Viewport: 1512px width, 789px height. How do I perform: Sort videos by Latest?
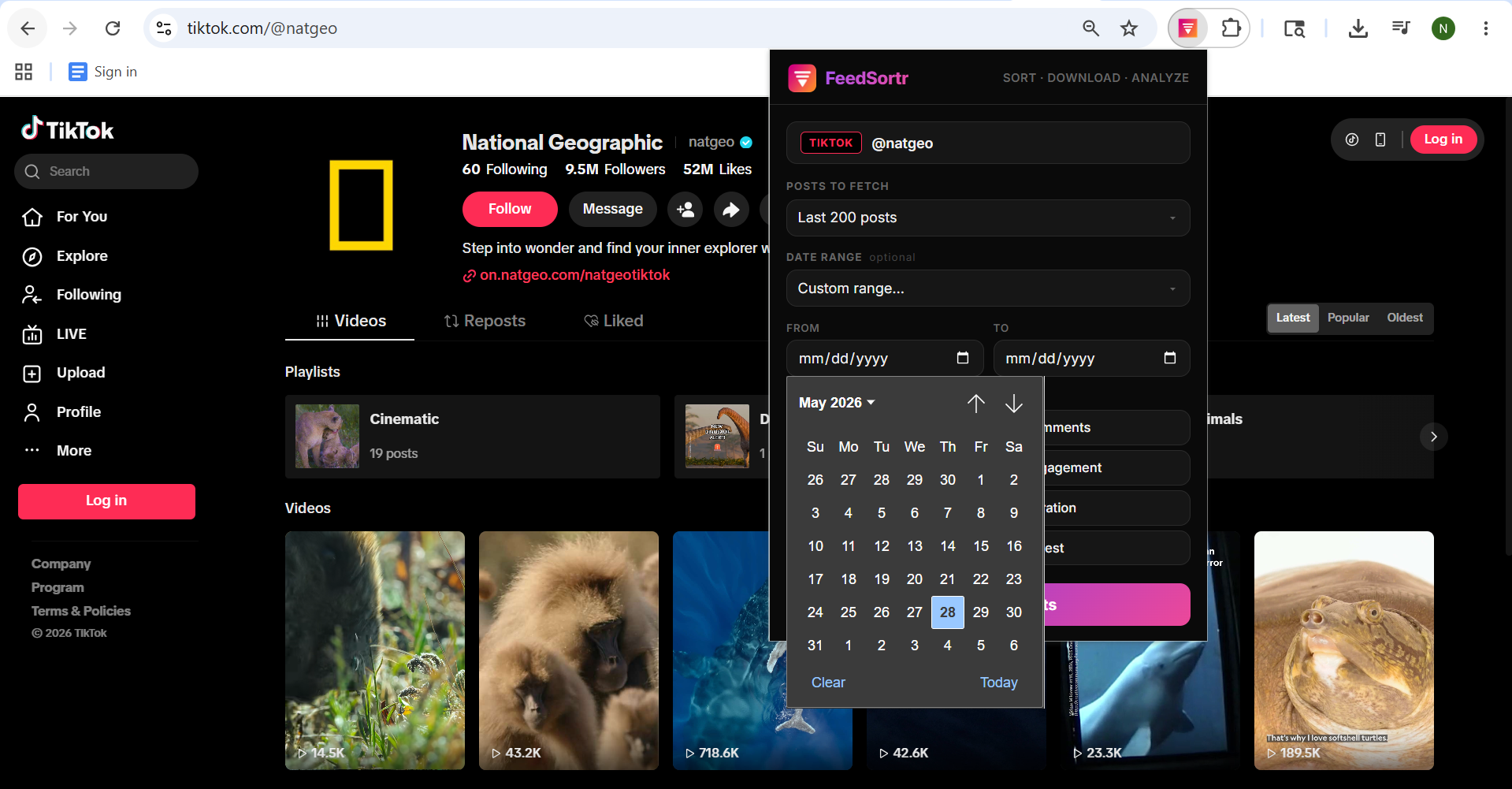(1293, 318)
